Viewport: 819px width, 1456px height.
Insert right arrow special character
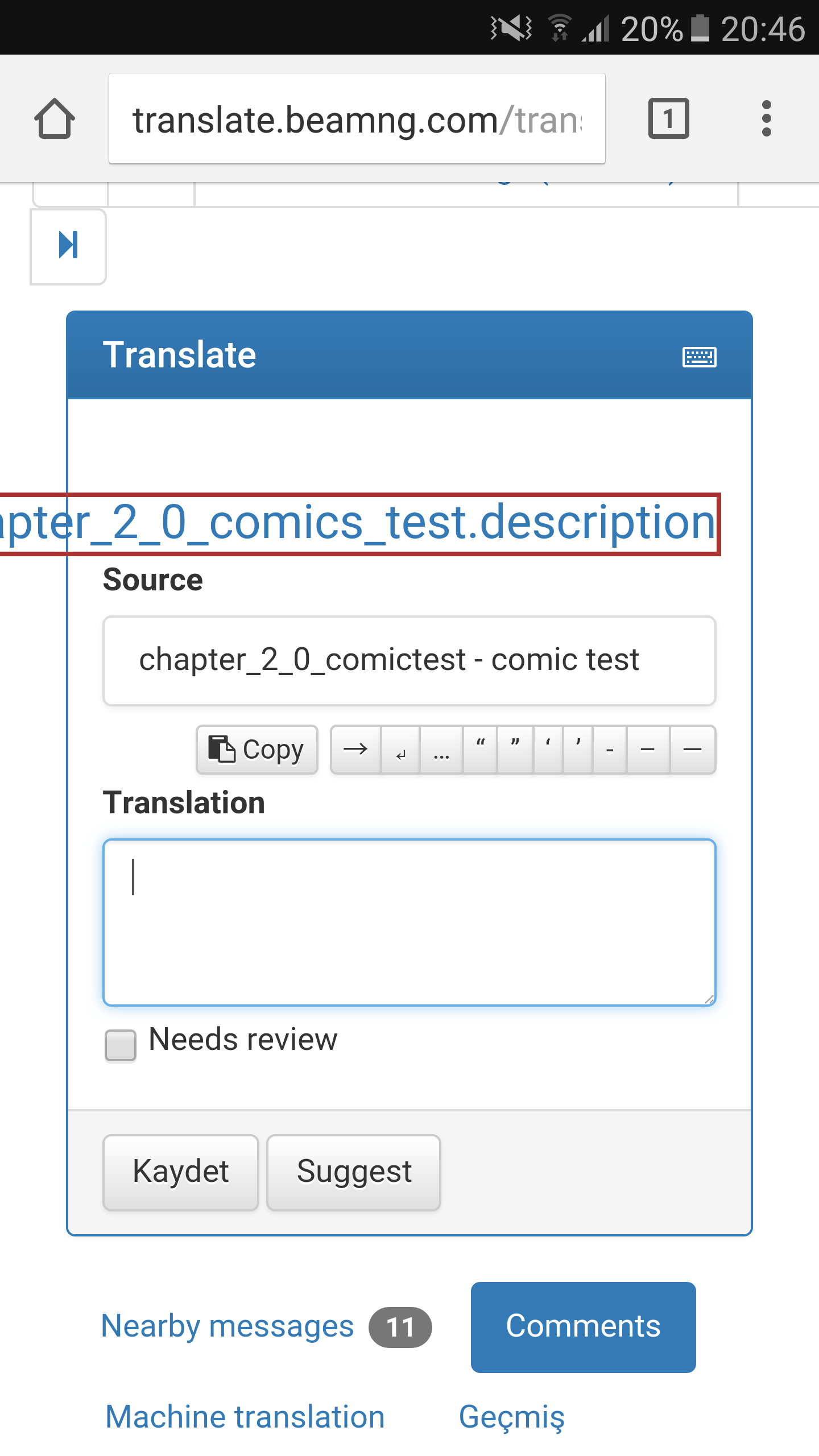[x=355, y=749]
